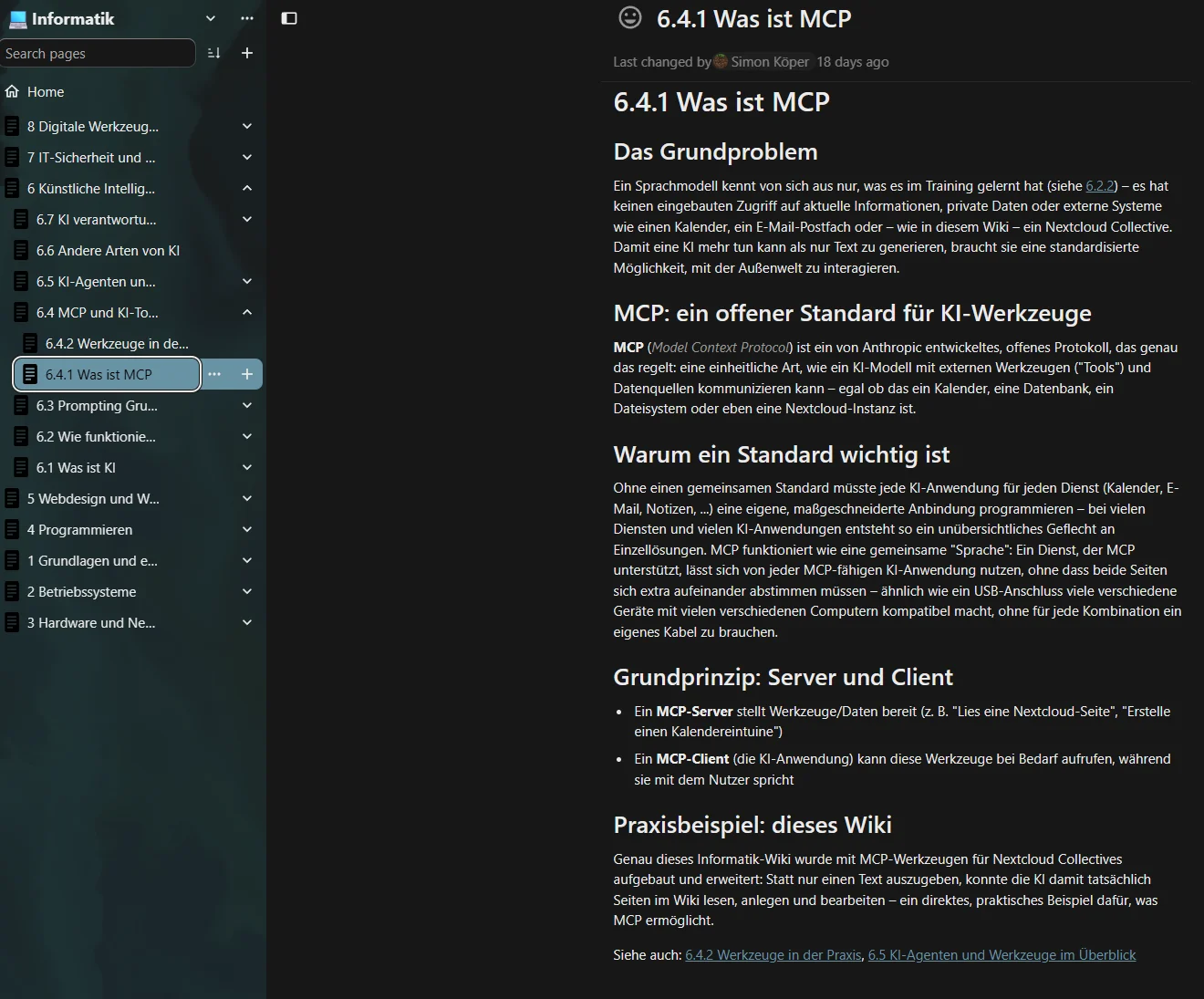Open the 4 Programmieren page
The height and width of the screenshot is (999, 1204).
tap(79, 530)
